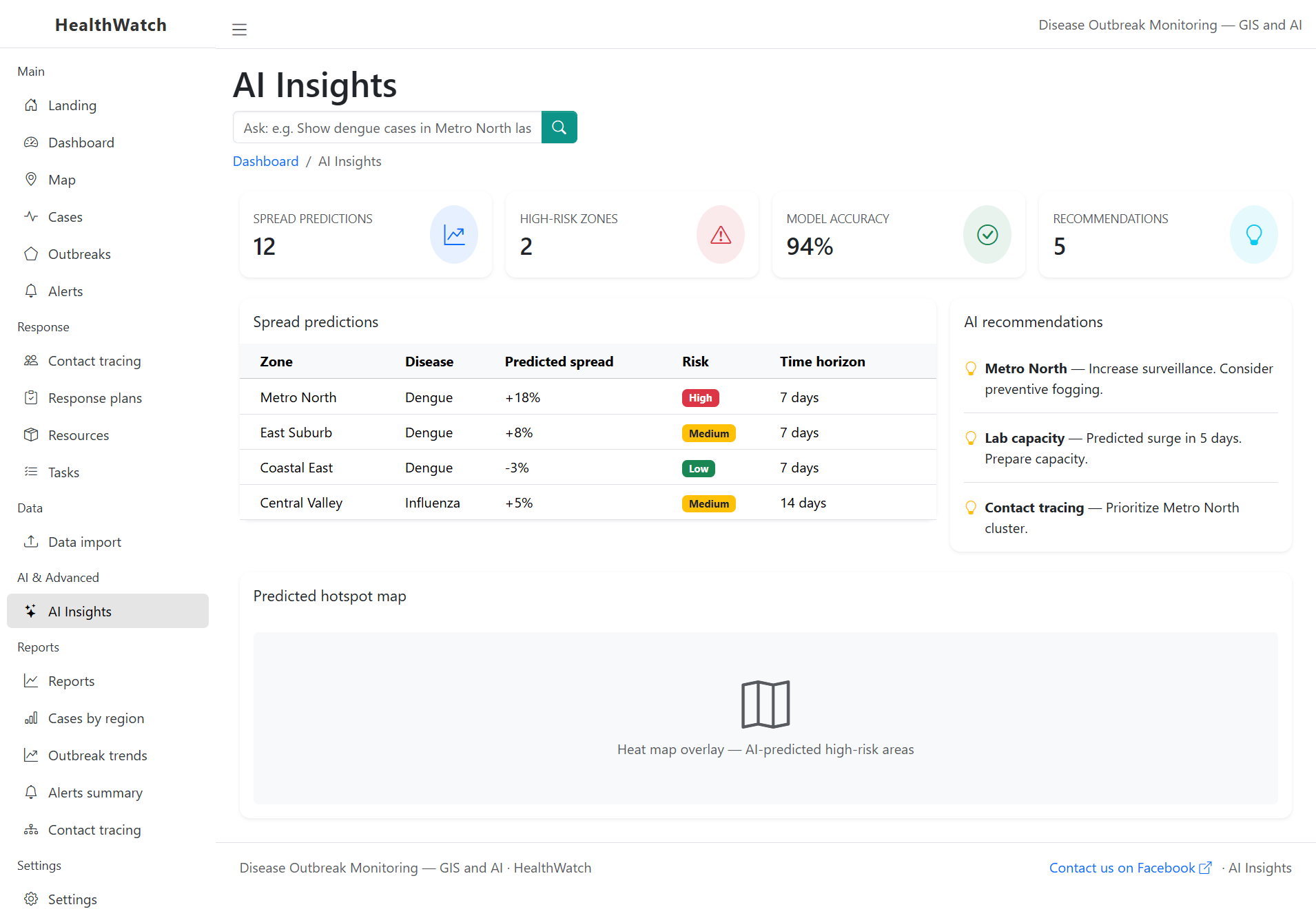The width and height of the screenshot is (1316, 918).
Task: Select the Cases by region bar-chart icon
Action: coord(31,718)
